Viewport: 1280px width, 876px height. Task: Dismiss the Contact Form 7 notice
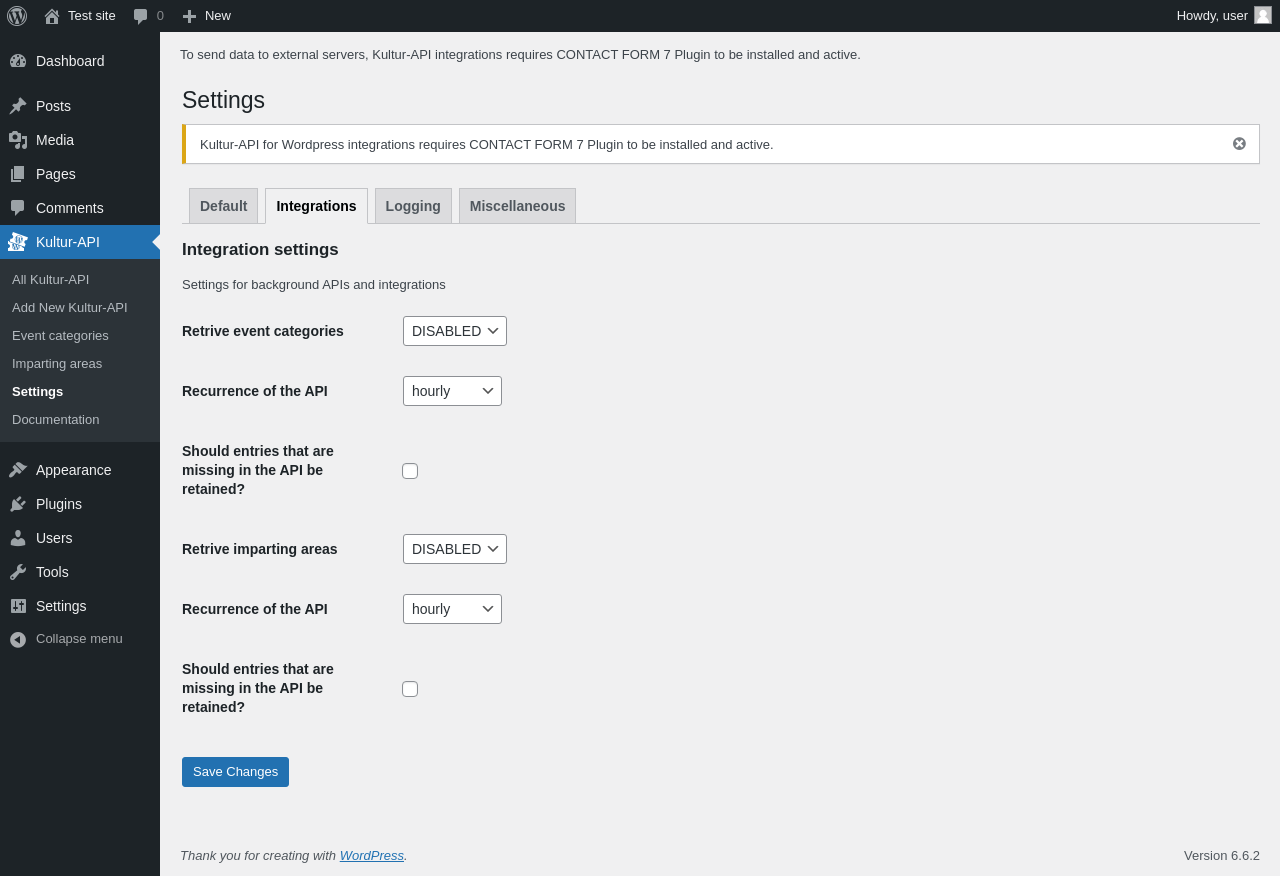point(1239,144)
